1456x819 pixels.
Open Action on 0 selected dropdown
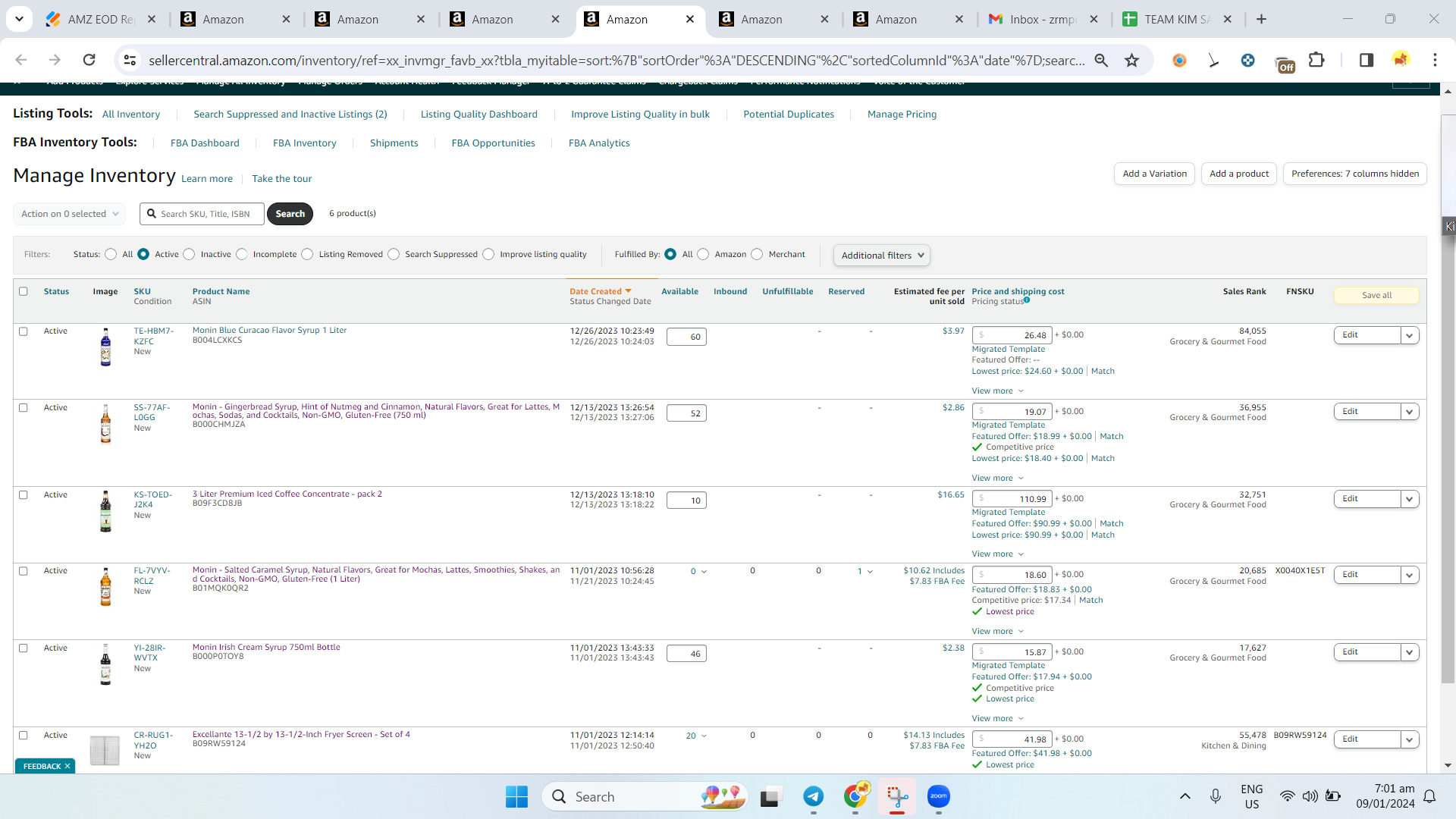point(70,214)
